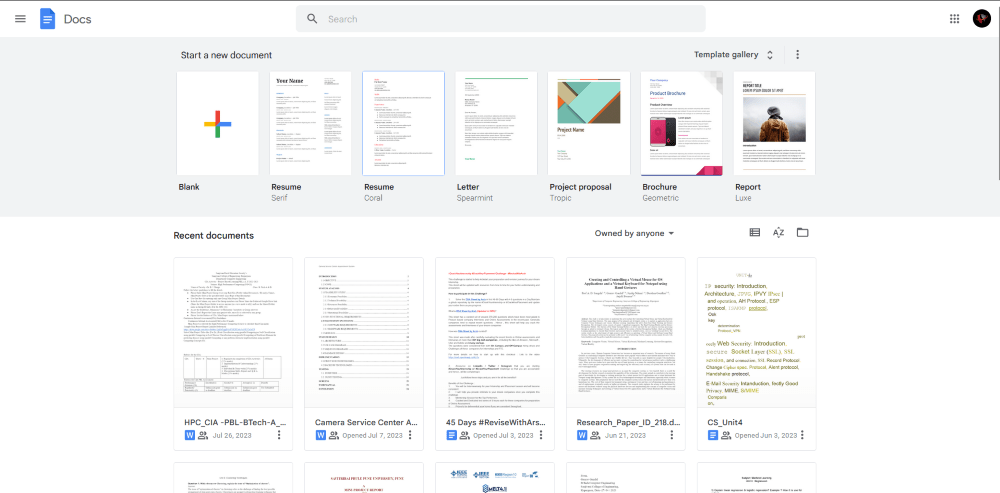Viewport: 1000px width, 493px height.
Task: Click the Jul 26, 2023 date
Action: coord(234,436)
